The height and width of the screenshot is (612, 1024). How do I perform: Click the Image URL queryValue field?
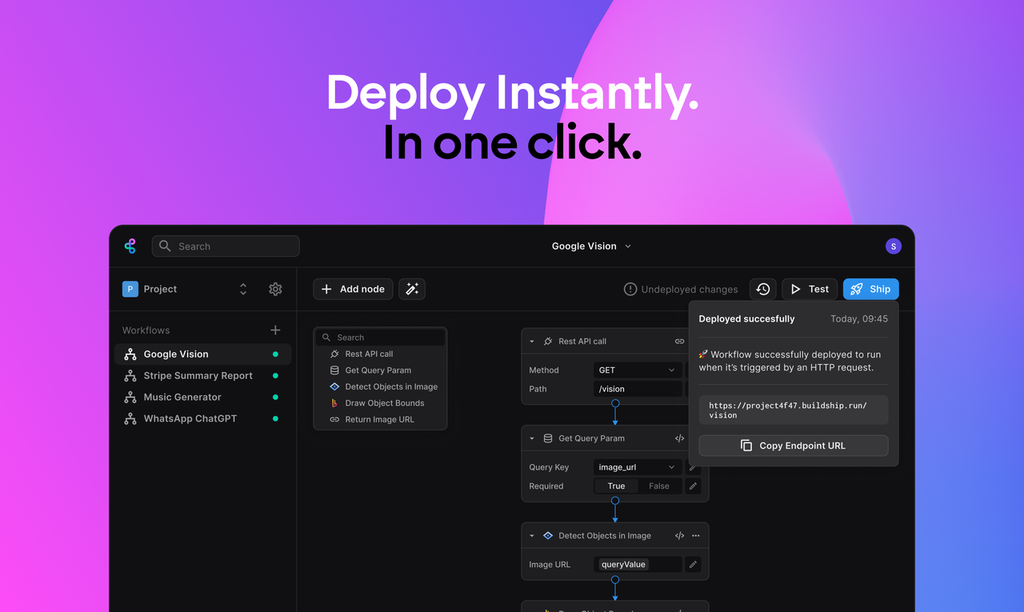[x=637, y=564]
